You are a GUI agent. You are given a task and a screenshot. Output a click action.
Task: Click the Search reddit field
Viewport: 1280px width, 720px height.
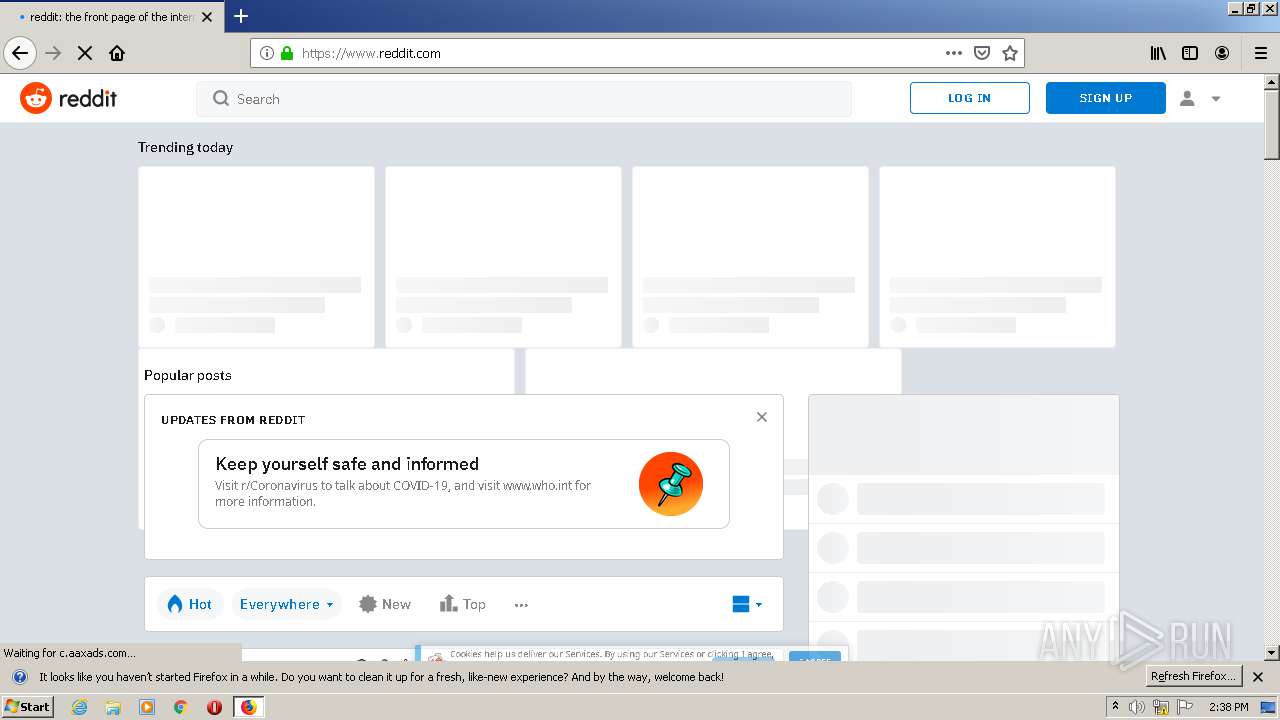524,99
